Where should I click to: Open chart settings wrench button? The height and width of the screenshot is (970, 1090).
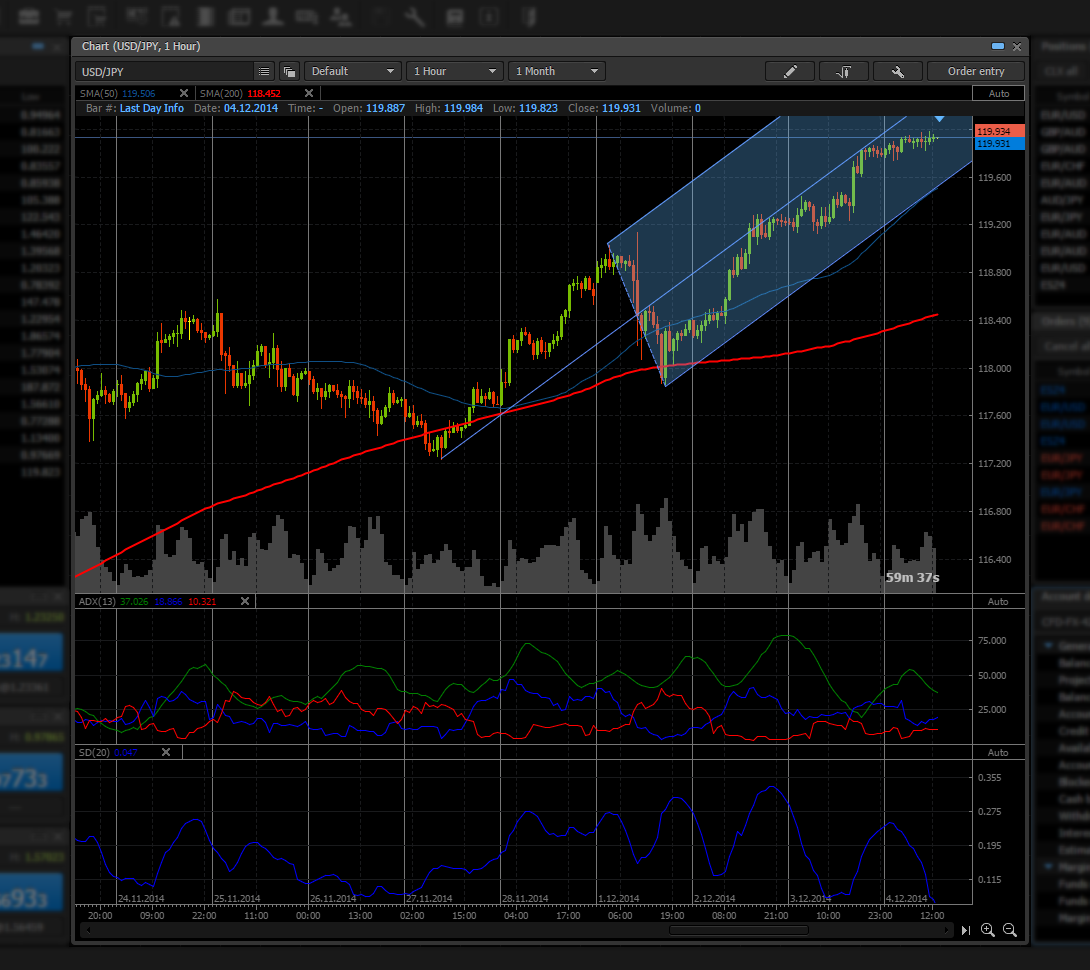[897, 71]
